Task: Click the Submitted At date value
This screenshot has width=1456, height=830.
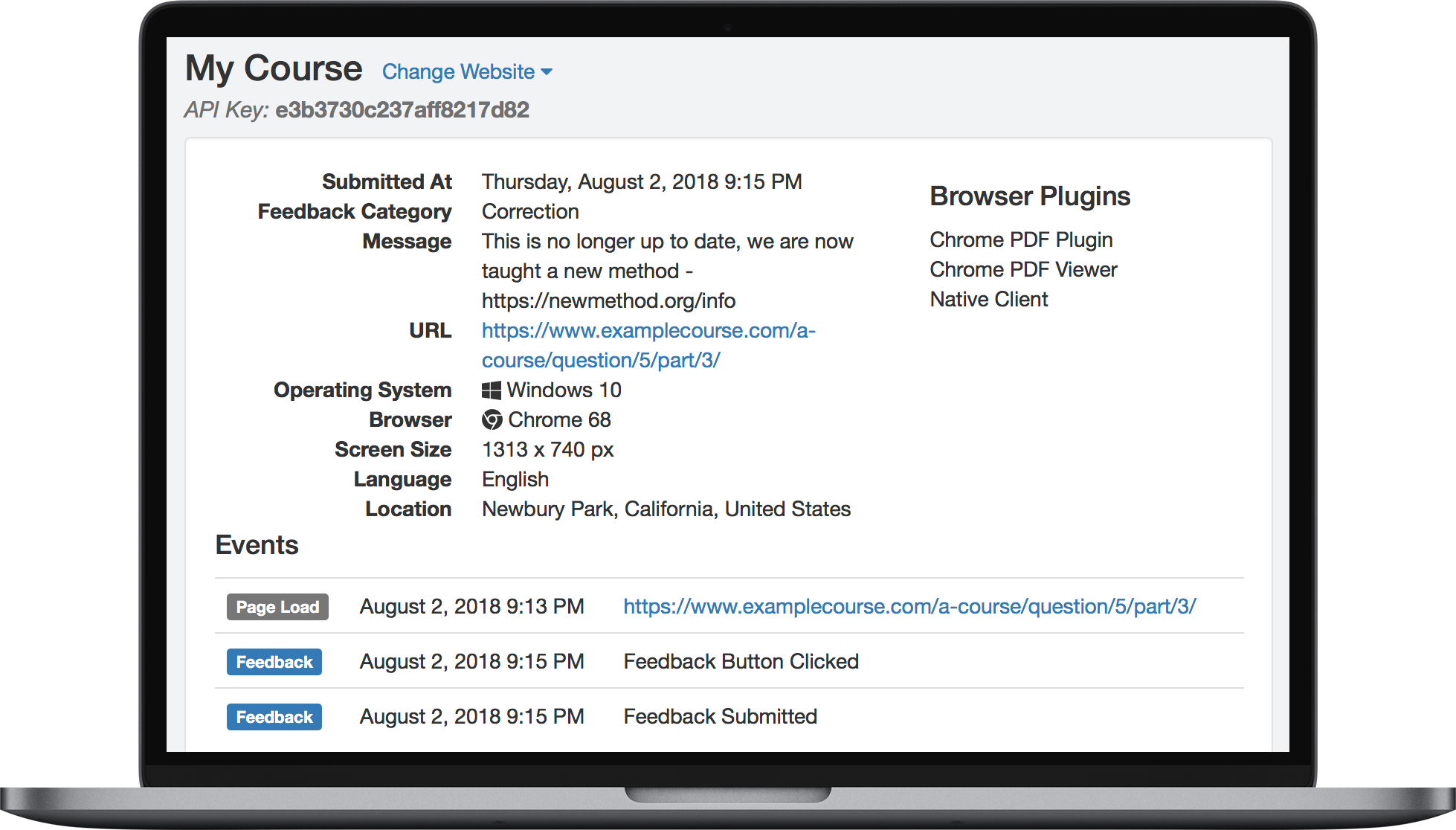Action: pos(641,182)
